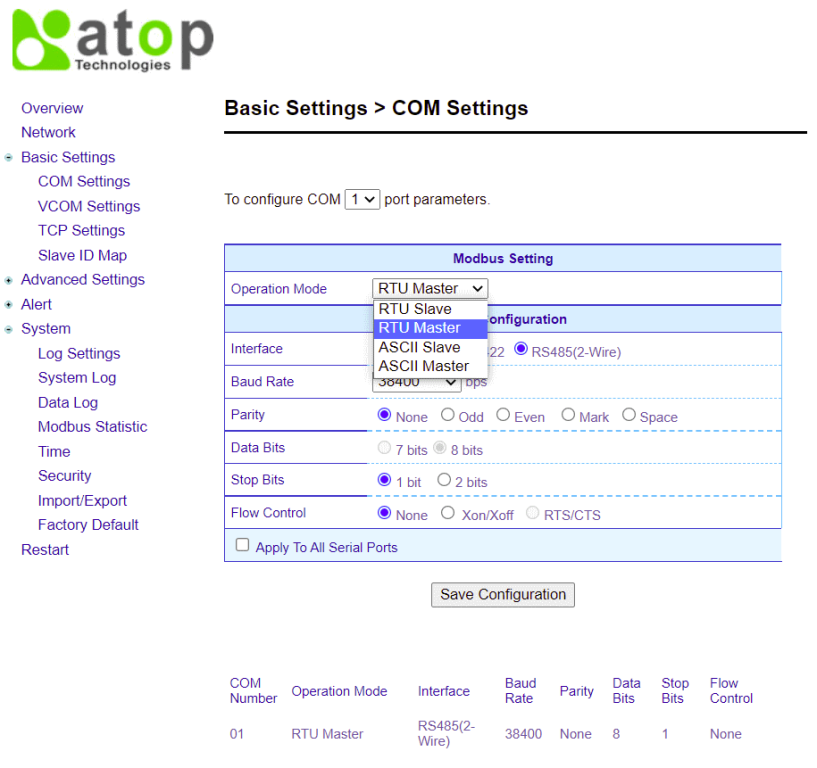Open VCOM Settings in the sidebar

tap(89, 206)
